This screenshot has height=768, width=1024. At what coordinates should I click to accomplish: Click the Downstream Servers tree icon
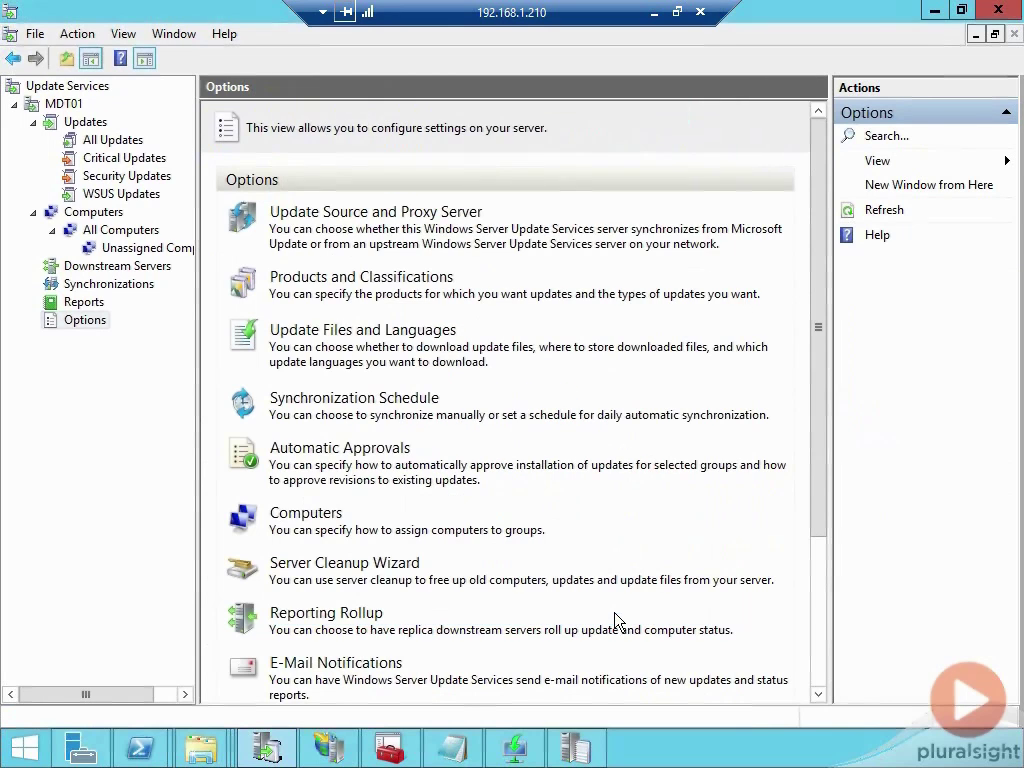click(x=50, y=266)
